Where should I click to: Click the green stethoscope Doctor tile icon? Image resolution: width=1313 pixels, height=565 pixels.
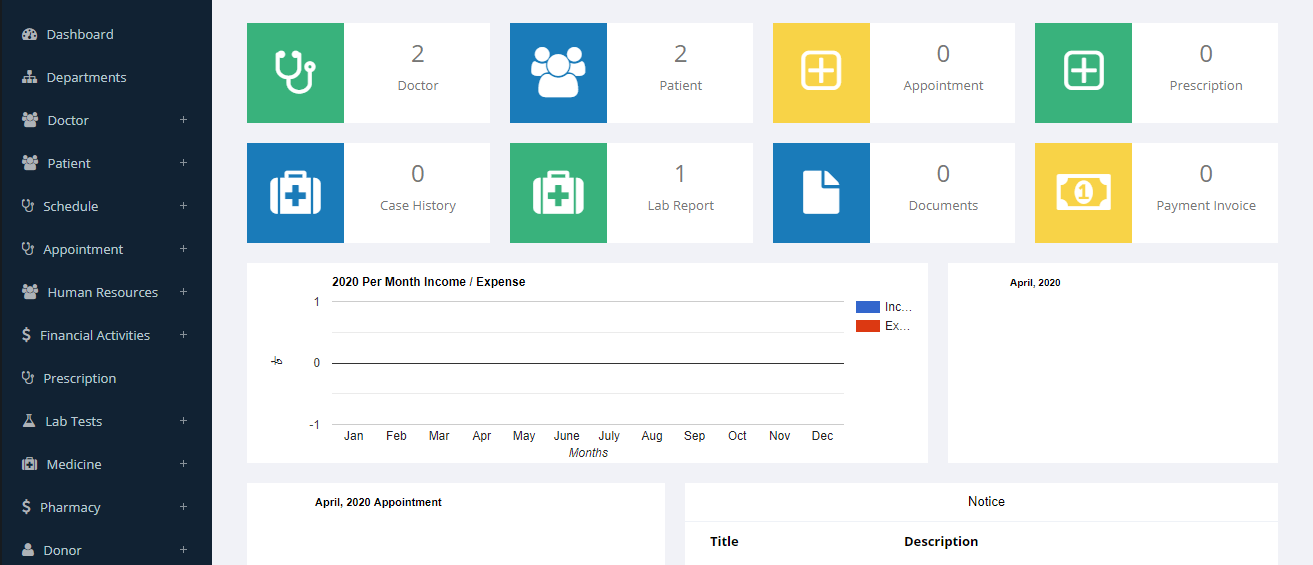tap(295, 73)
